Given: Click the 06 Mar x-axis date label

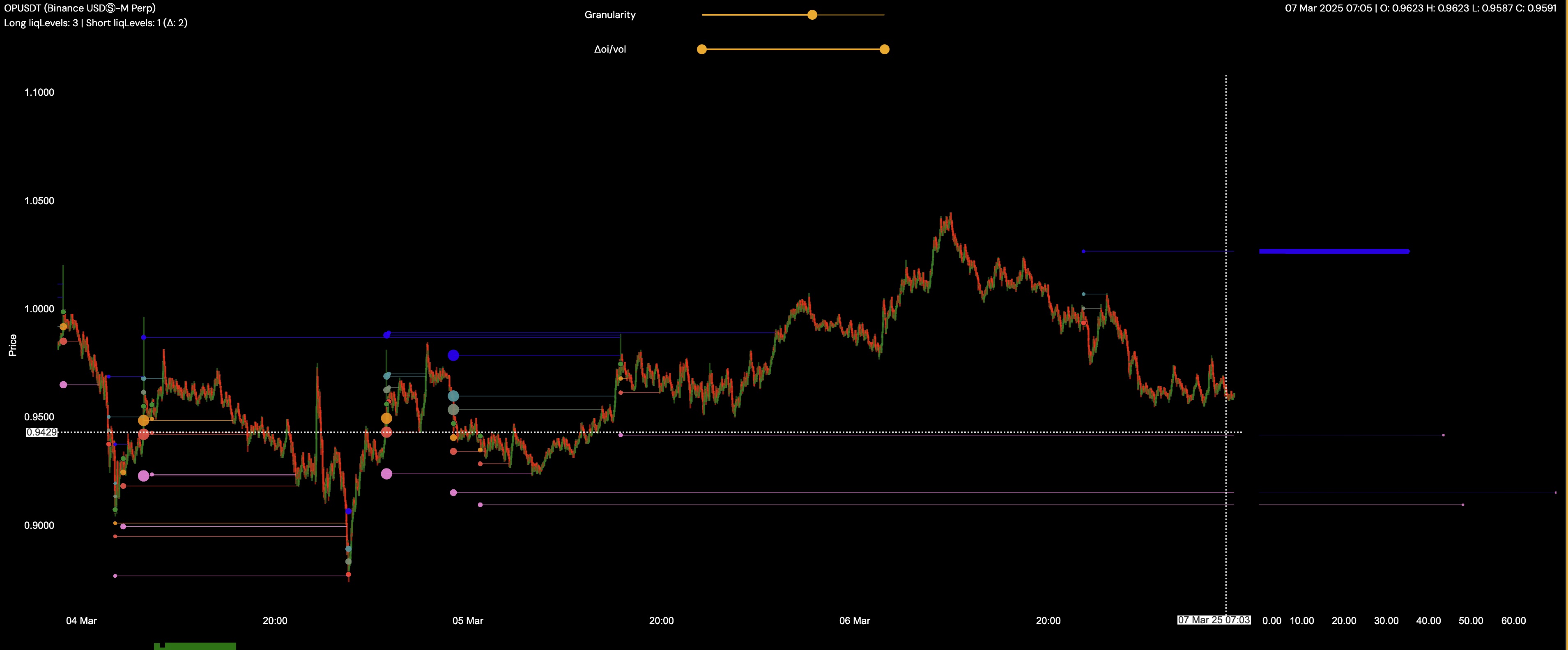Looking at the screenshot, I should pos(855,621).
